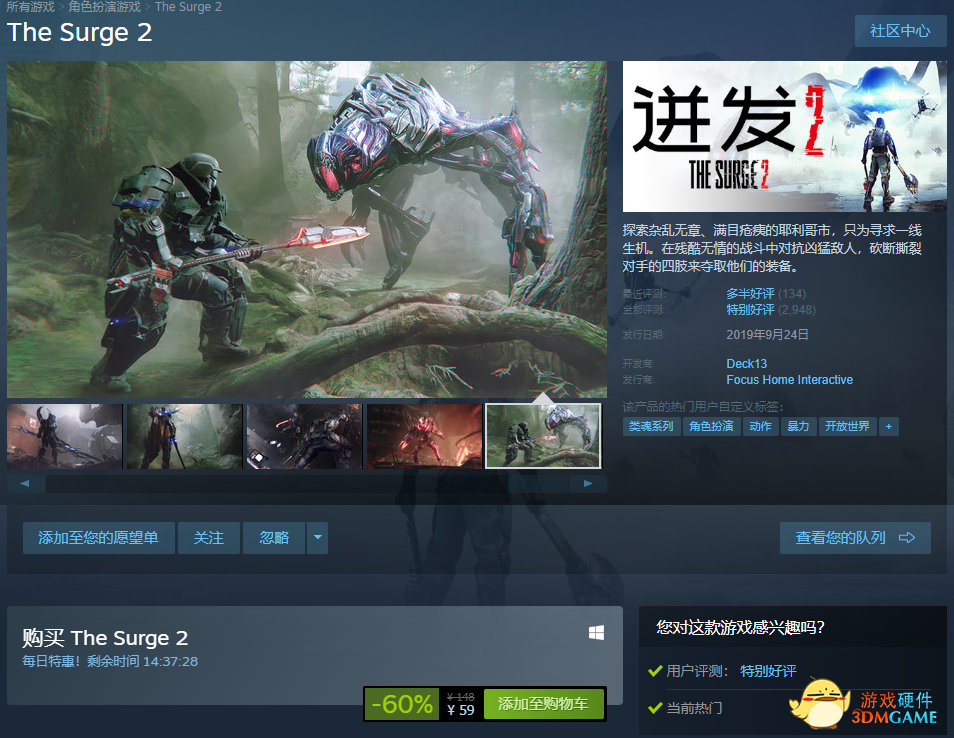Click the 每日特惠 remaining time countdown
954x738 pixels.
pos(110,661)
